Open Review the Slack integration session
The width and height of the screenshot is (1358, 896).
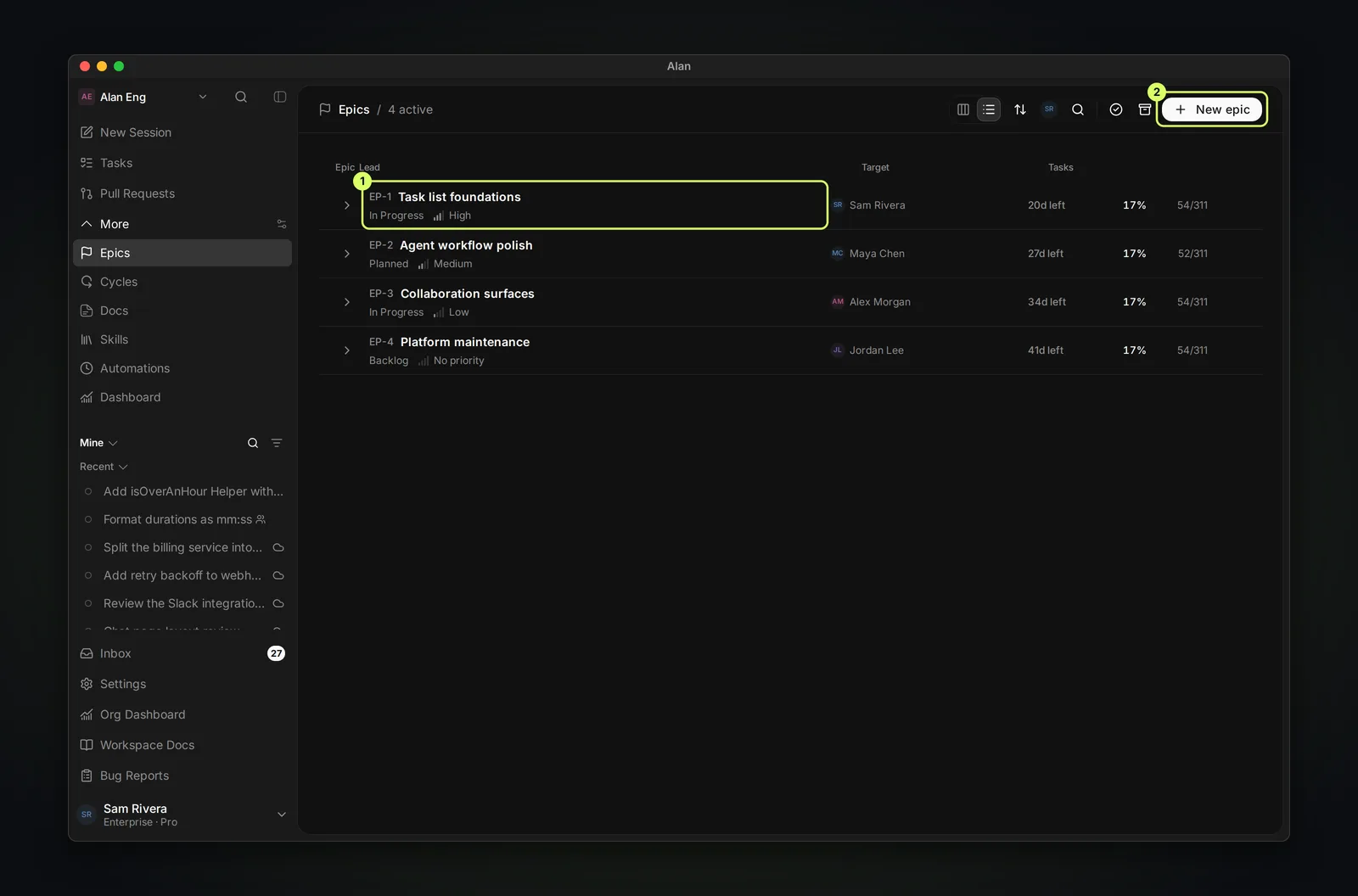pos(182,603)
